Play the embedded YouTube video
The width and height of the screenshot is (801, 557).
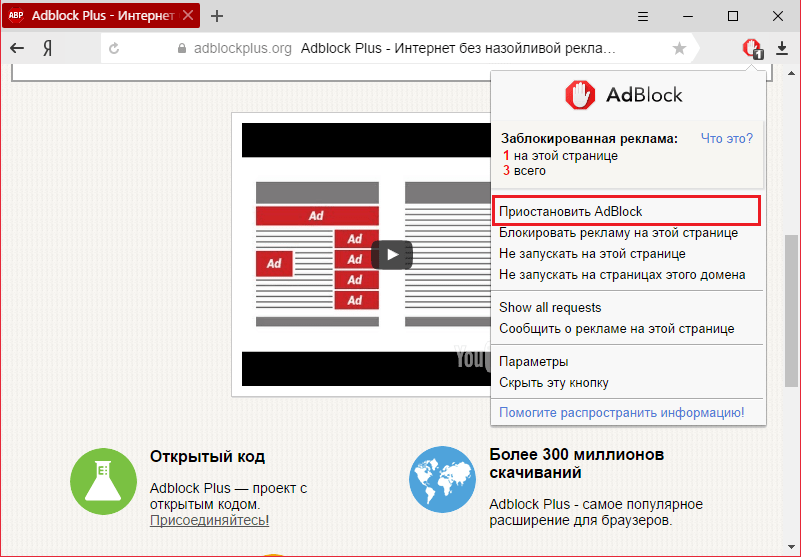(x=391, y=255)
